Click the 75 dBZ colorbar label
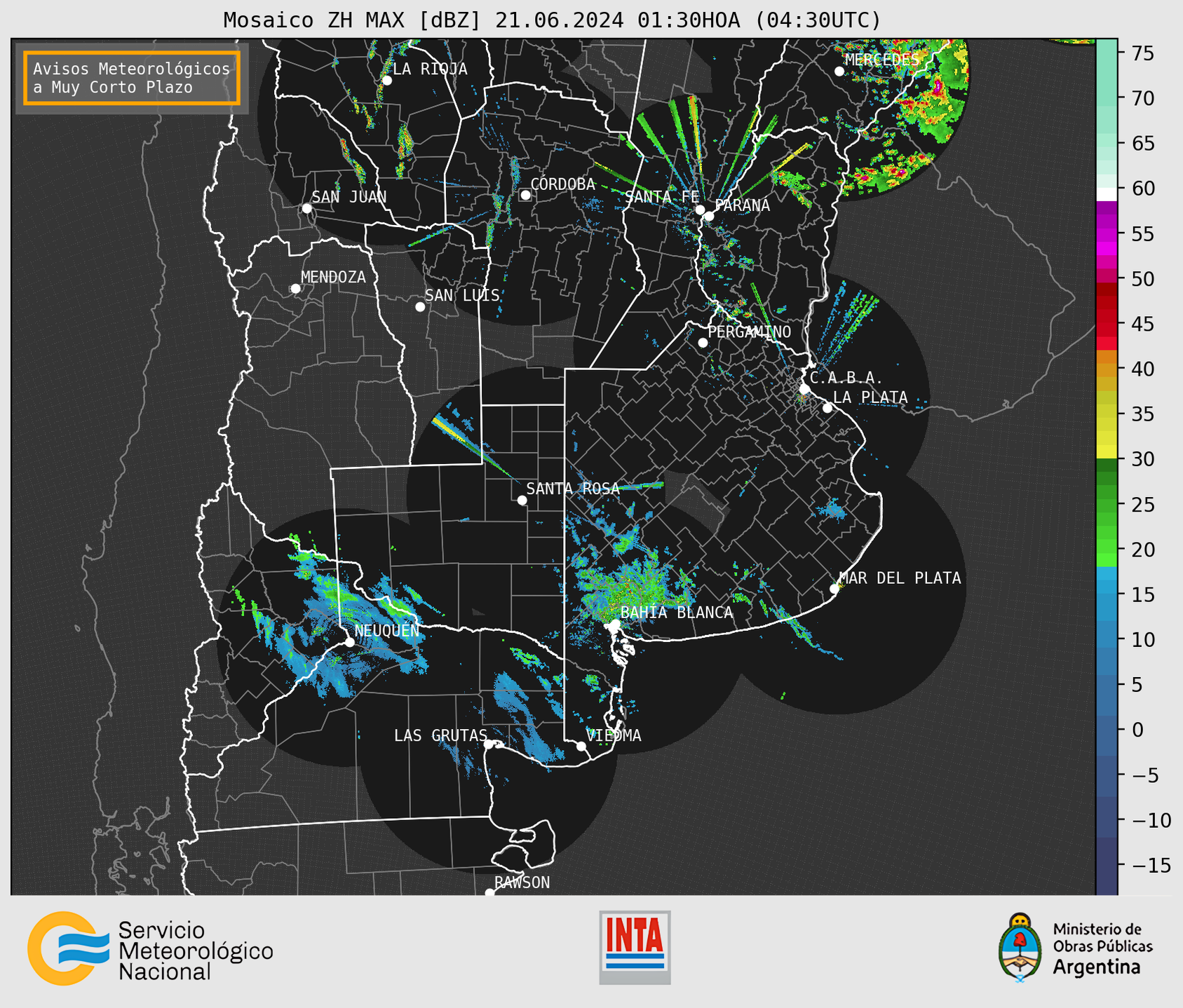The height and width of the screenshot is (1008, 1183). coord(1143,53)
